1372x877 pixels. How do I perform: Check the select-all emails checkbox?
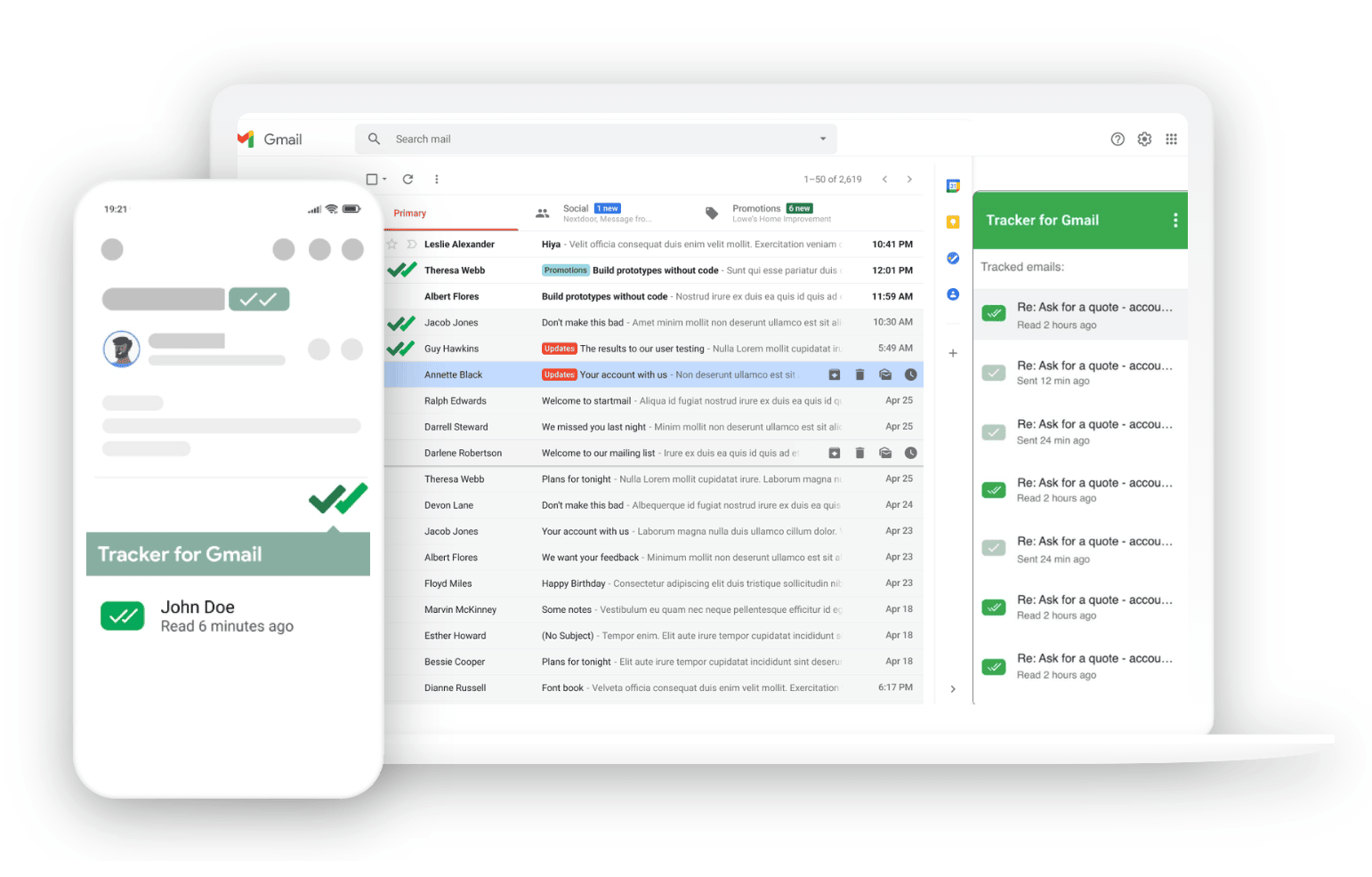click(x=371, y=179)
